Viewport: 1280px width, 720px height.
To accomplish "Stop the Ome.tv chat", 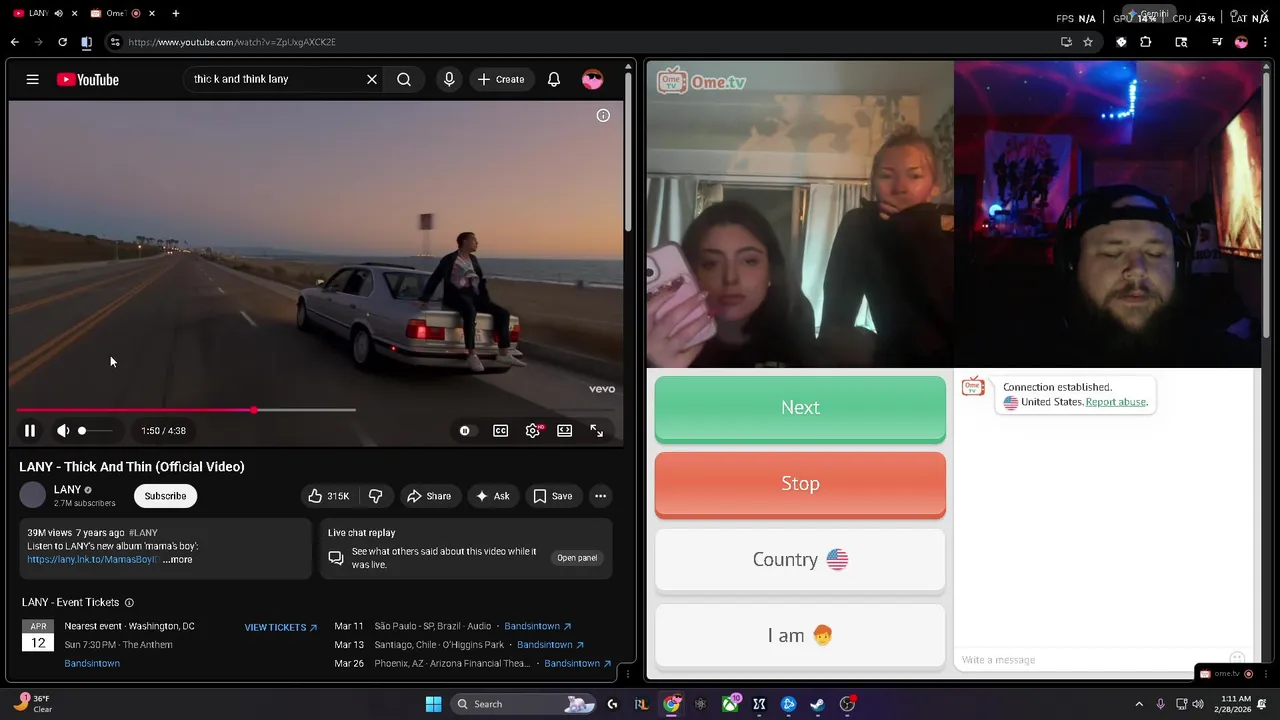I will (x=800, y=484).
